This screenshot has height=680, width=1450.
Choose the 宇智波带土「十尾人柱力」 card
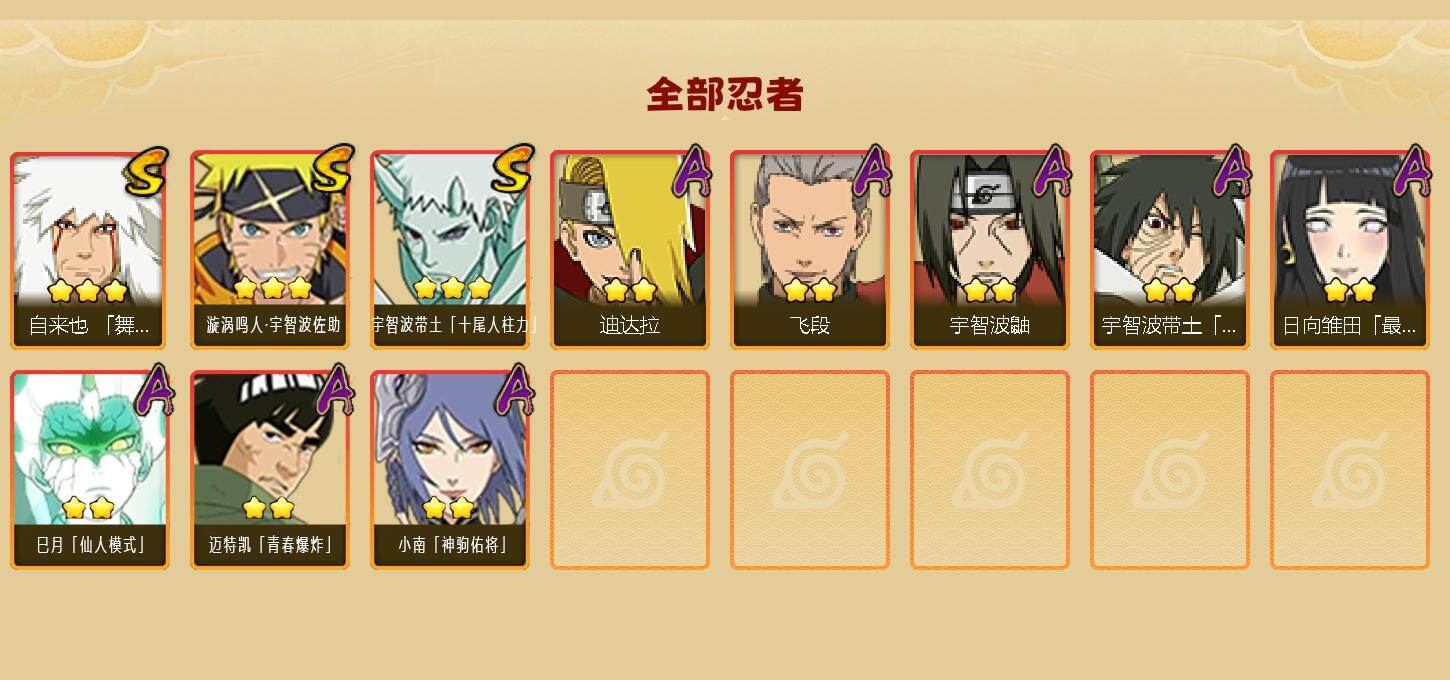tap(450, 249)
